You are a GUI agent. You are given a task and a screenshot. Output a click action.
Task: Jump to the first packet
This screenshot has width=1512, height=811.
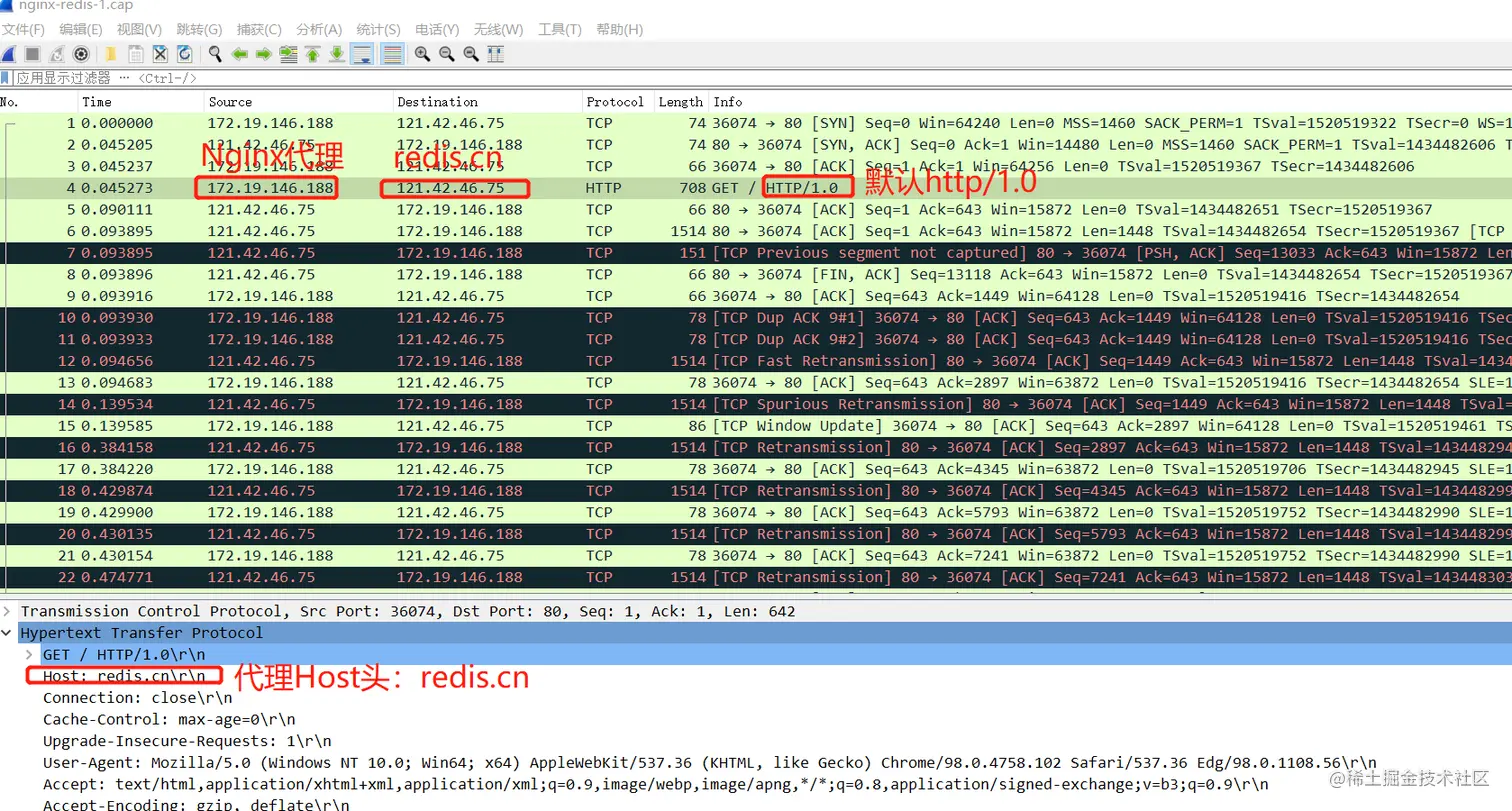click(313, 54)
